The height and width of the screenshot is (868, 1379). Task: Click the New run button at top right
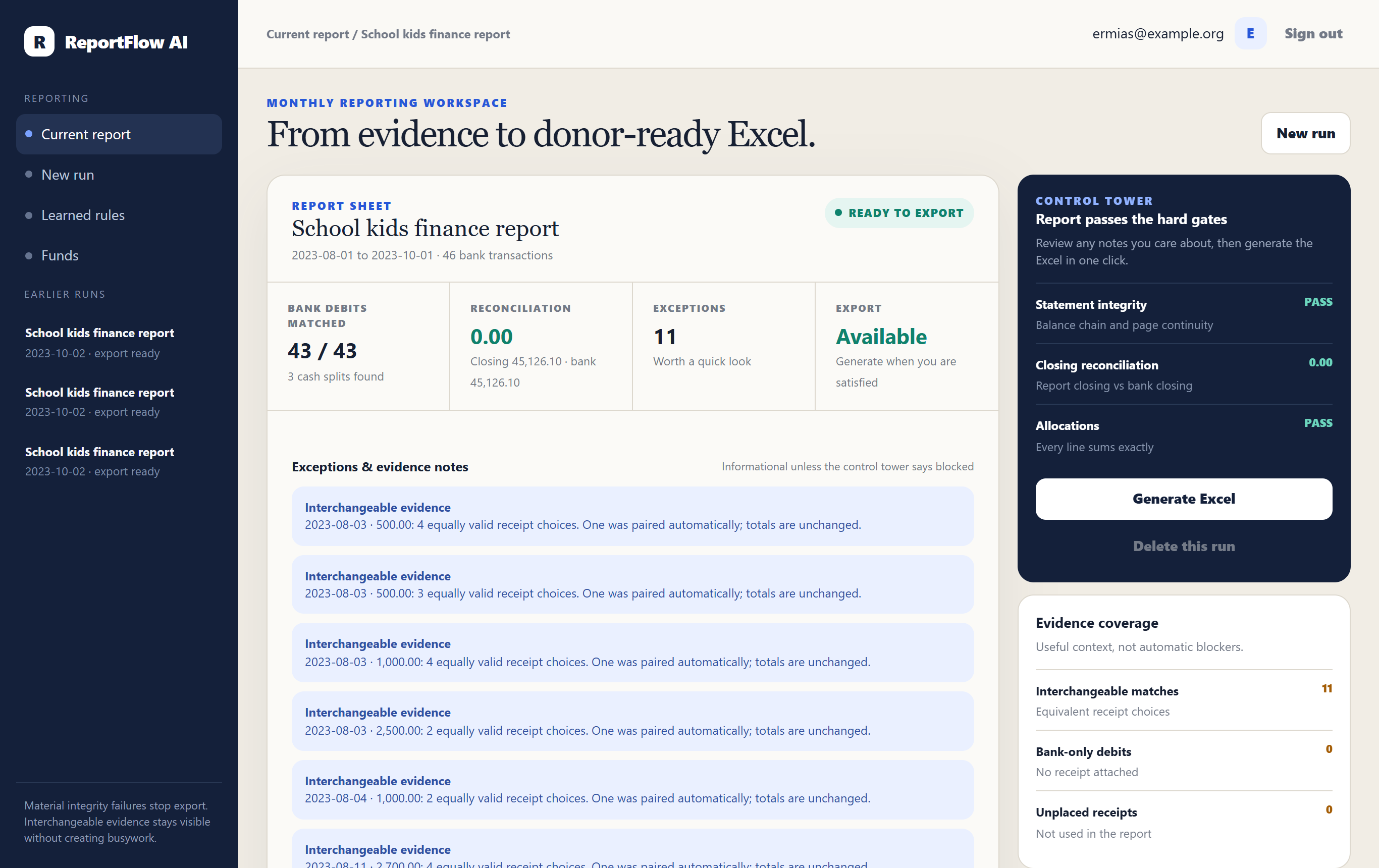click(1305, 133)
